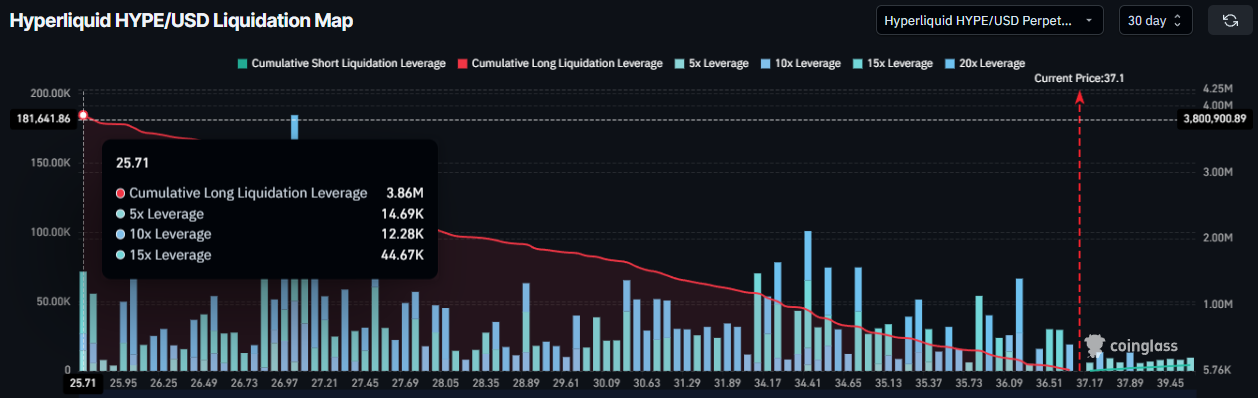Viewport: 1258px width, 398px height.
Task: Toggle the 10x Leverage legend series
Action: 800,63
